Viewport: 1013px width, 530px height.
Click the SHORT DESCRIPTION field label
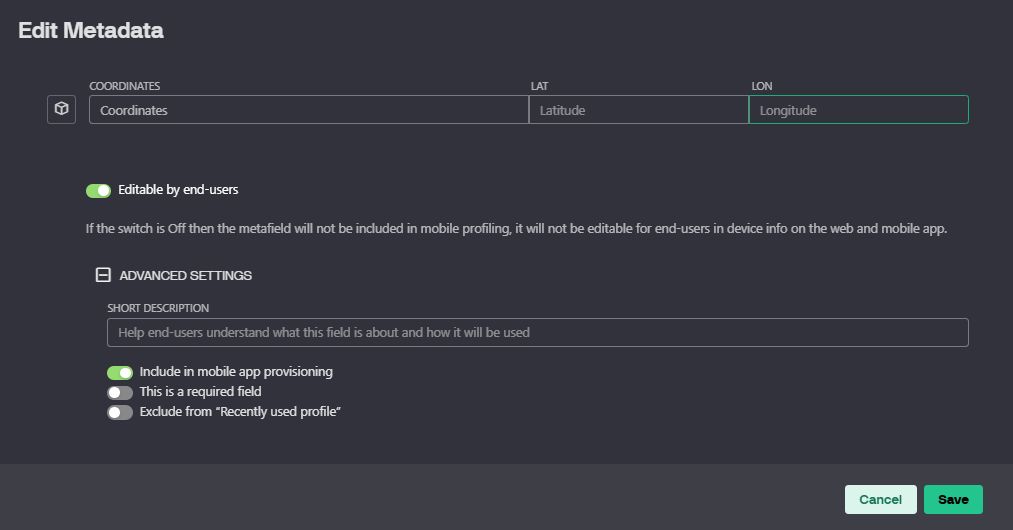pos(158,308)
